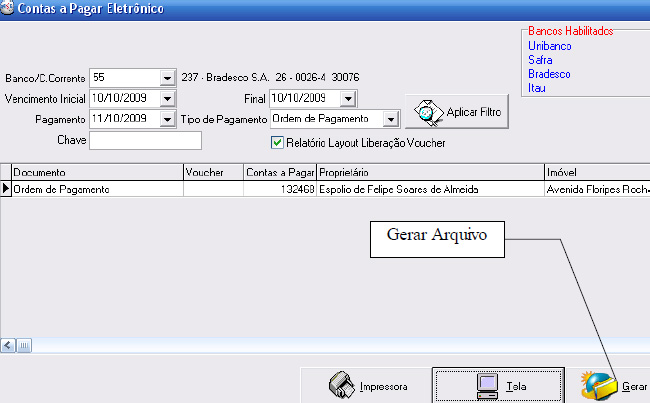The height and width of the screenshot is (403, 650).
Task: Click the Impressora printer icon
Action: tap(342, 385)
